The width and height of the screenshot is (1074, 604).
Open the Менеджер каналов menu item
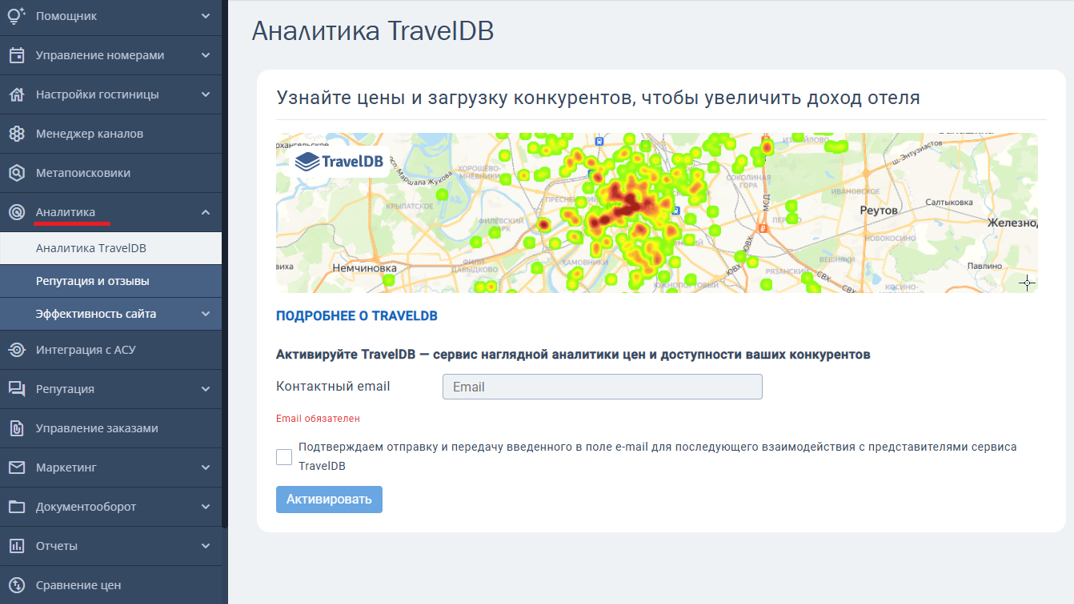point(111,134)
